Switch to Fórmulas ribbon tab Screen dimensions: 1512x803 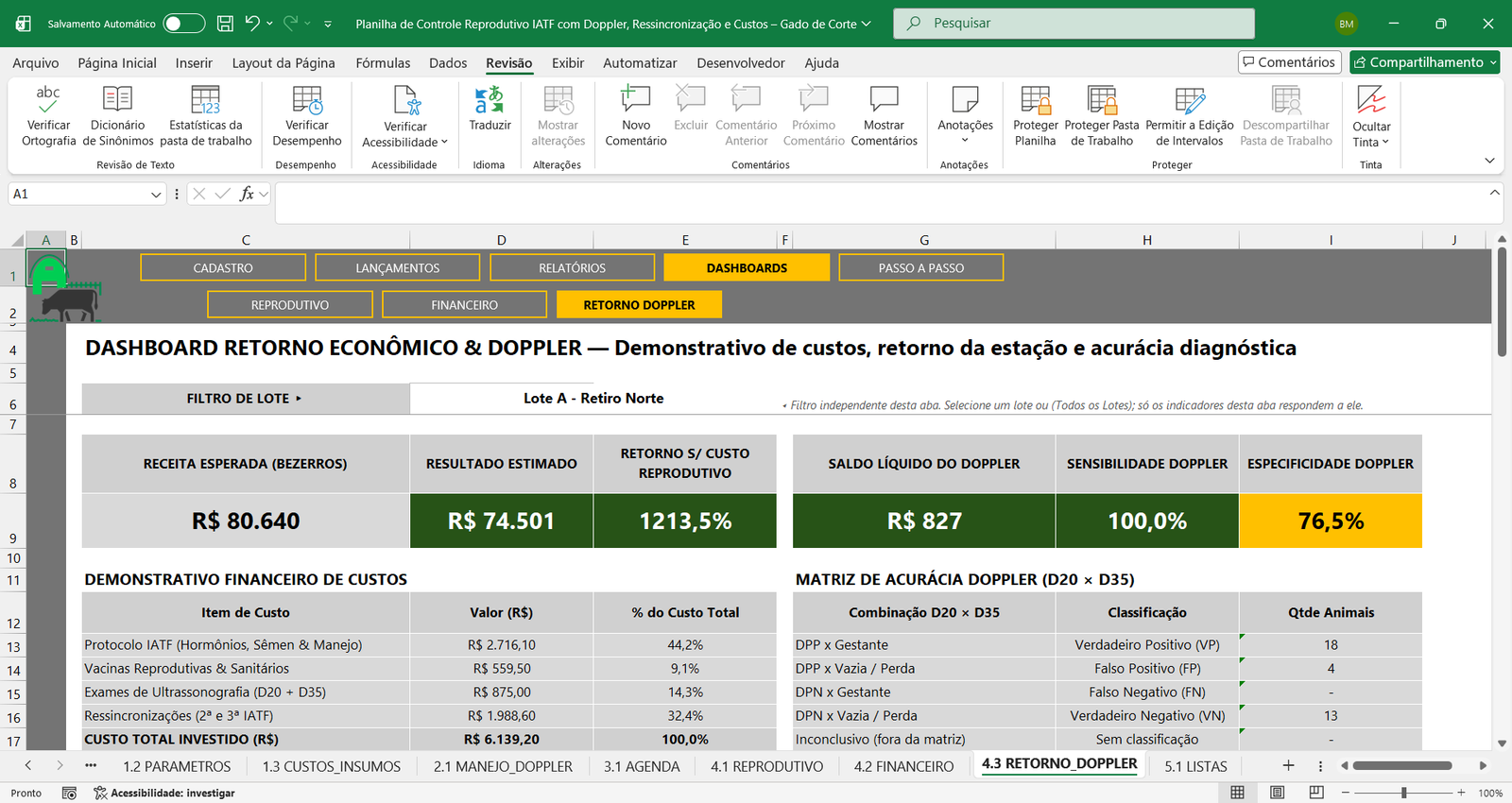[383, 62]
